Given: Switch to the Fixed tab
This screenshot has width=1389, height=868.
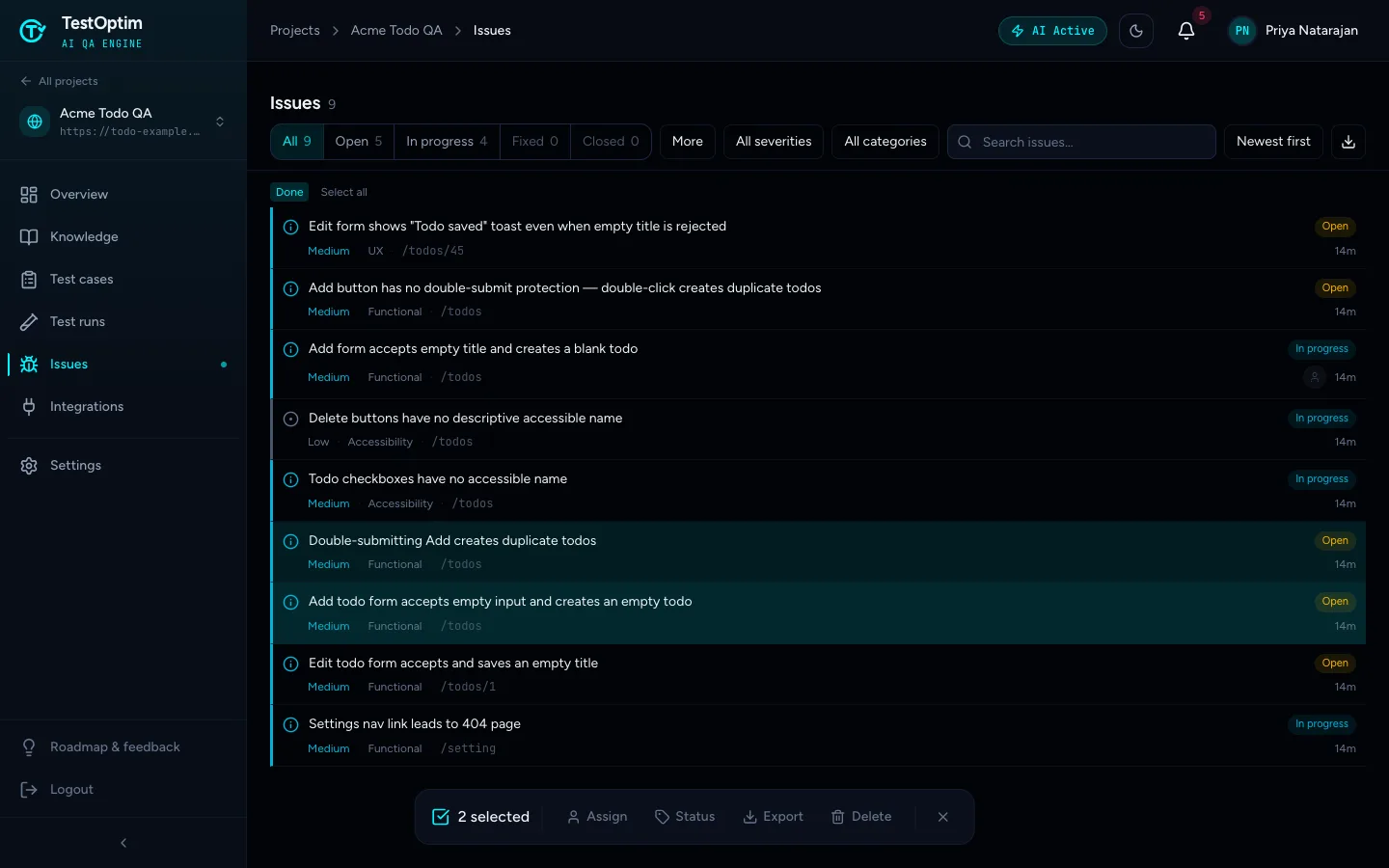Looking at the screenshot, I should pyautogui.click(x=535, y=142).
